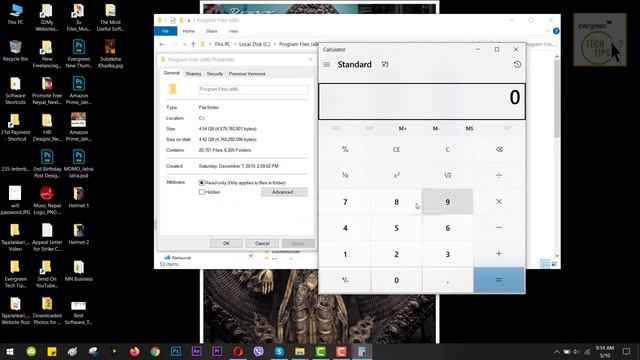640x360 pixels.
Task: Show hidden system tray icons
Action: point(557,351)
